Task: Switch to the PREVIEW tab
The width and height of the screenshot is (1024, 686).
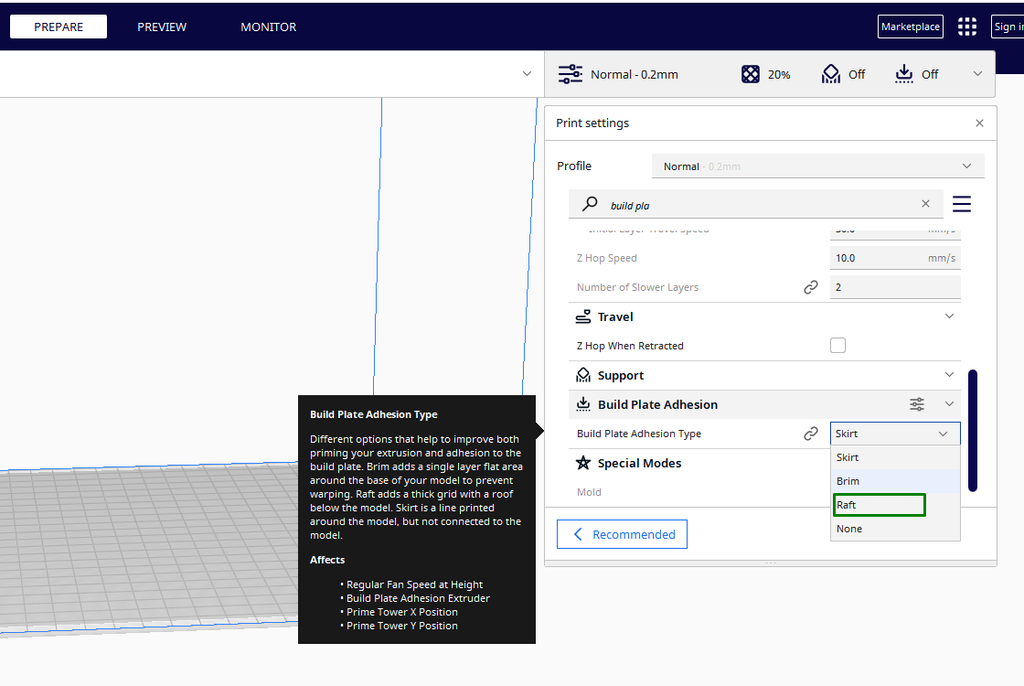Action: [x=162, y=27]
